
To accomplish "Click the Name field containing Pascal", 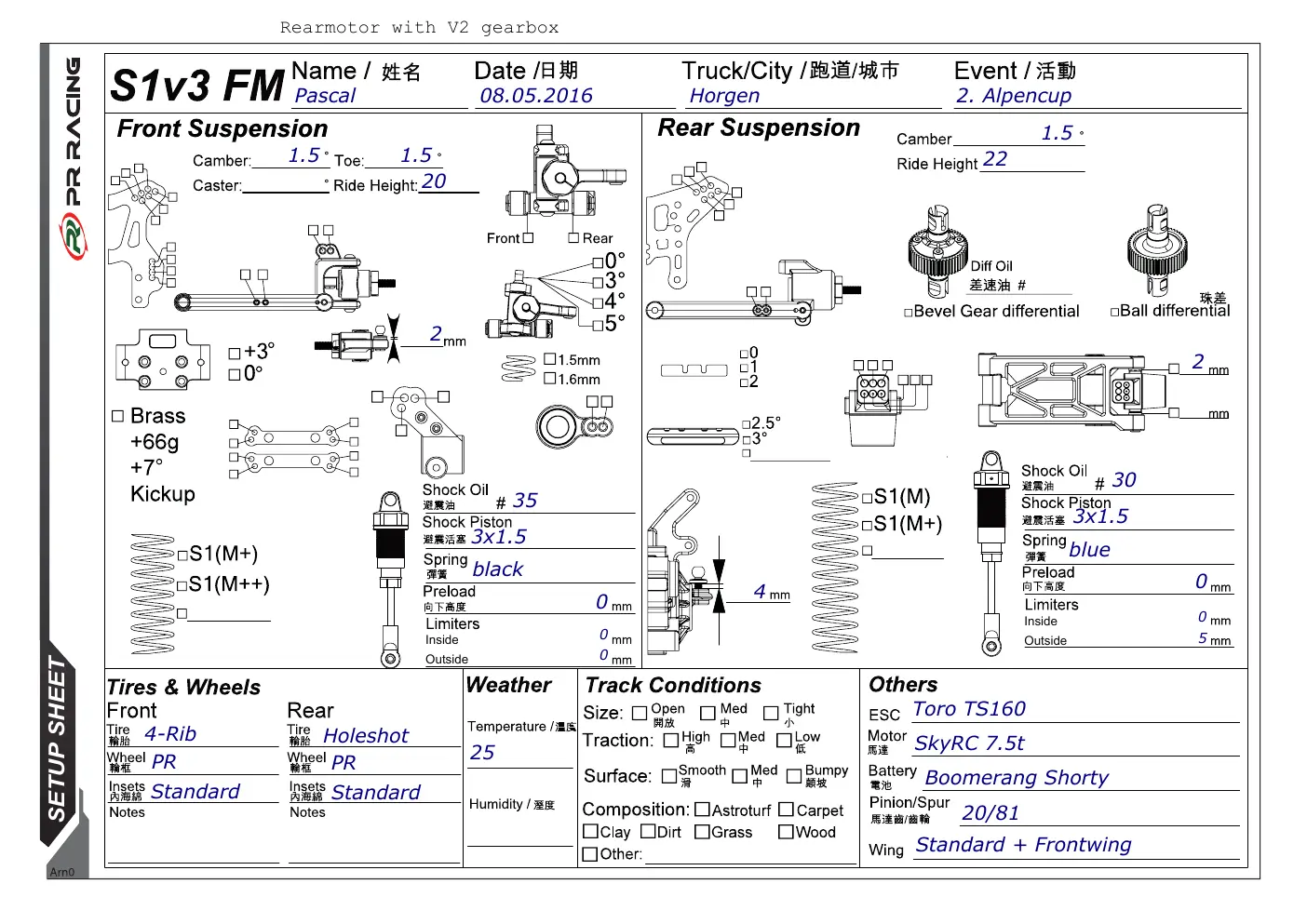I will pyautogui.click(x=379, y=97).
